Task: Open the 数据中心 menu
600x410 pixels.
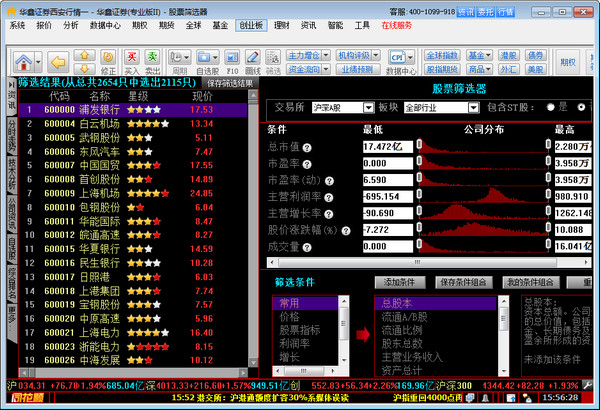Action: click(105, 25)
